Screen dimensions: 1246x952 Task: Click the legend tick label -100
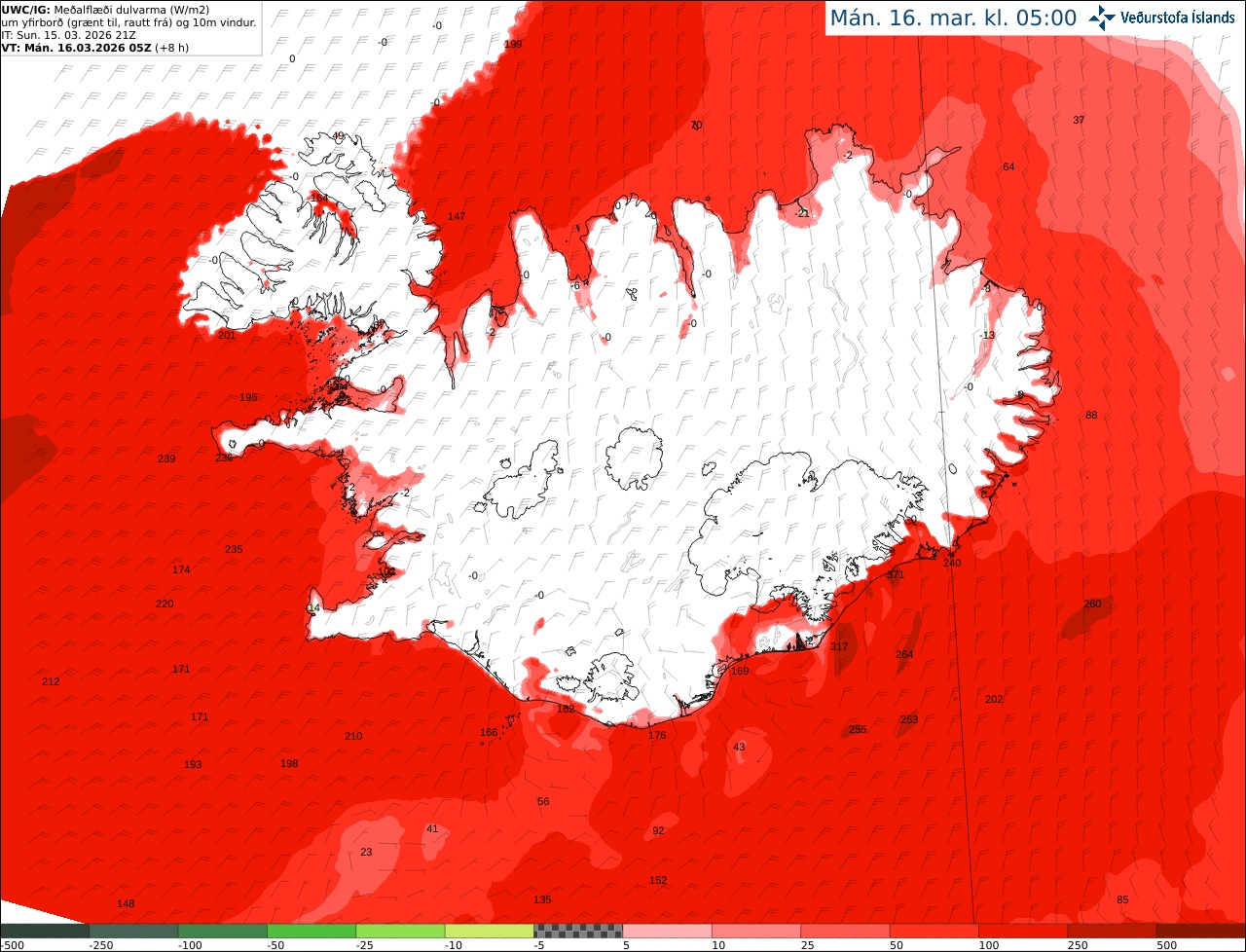190,945
